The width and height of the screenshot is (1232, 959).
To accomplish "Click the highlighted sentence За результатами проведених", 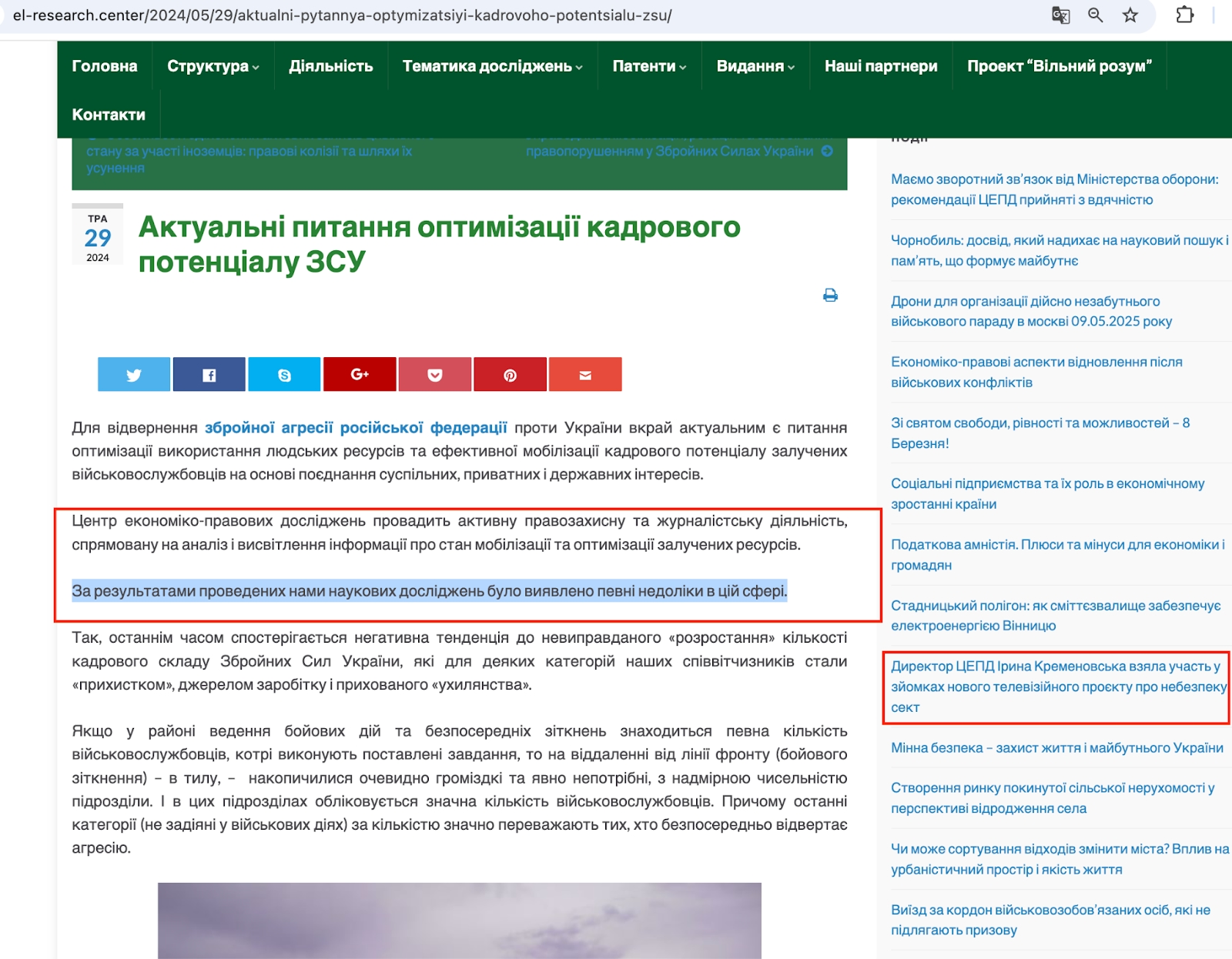I will tap(429, 591).
